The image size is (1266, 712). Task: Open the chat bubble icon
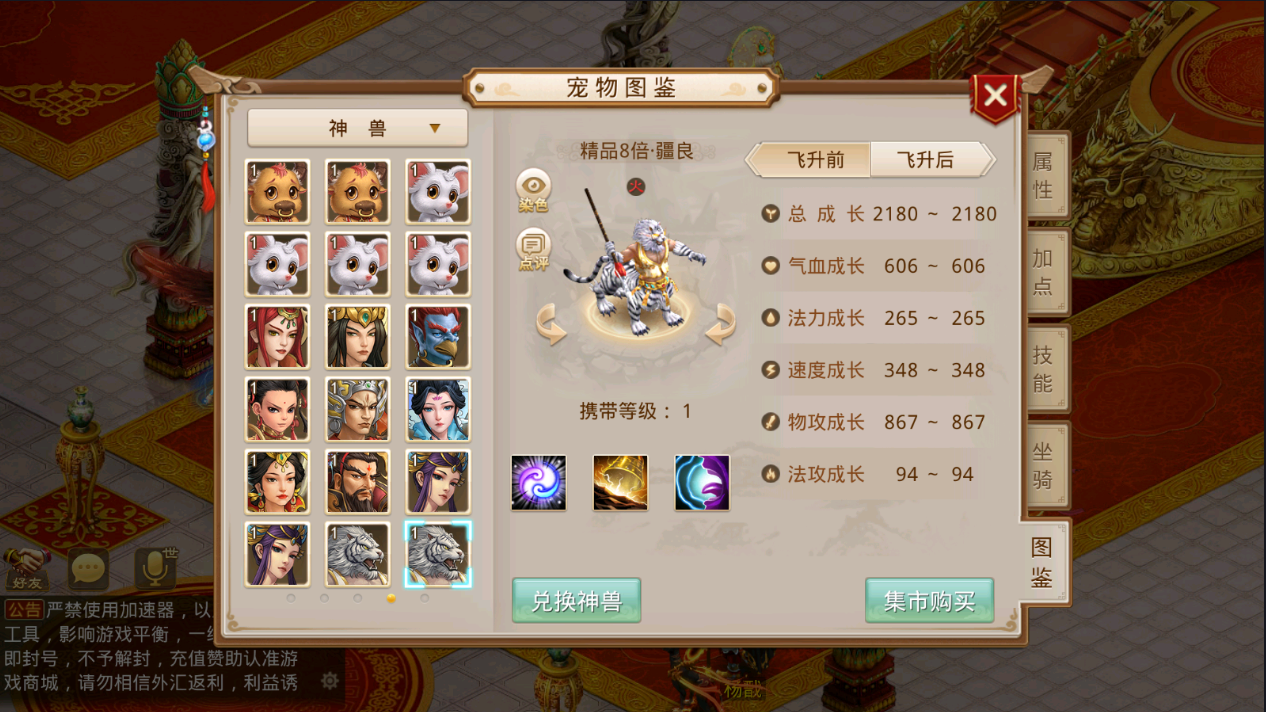(89, 570)
